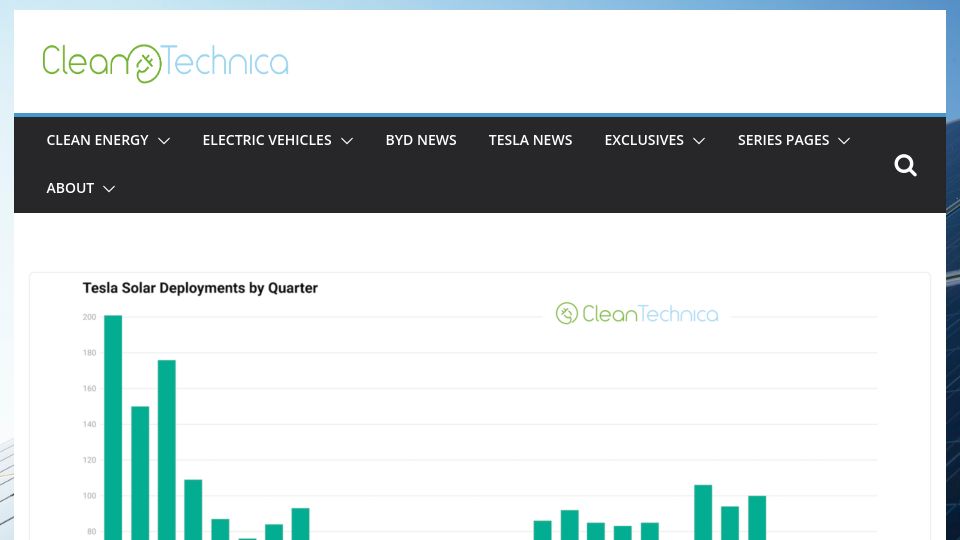
Task: Go to Tesla News
Action: coord(530,140)
